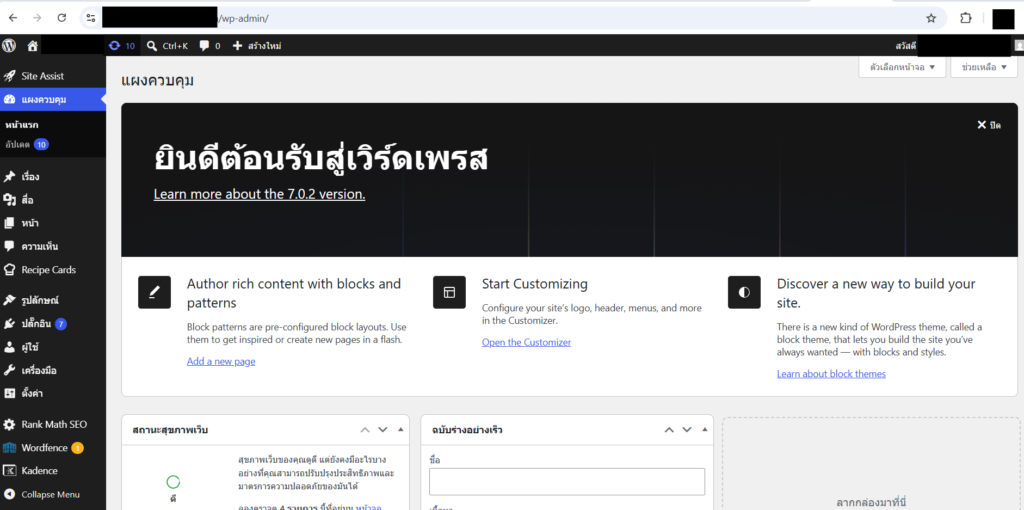Viewport: 1024px width, 510px height.
Task: Click the สร้างใหม่ label in the admin bar
Action: coord(264,46)
